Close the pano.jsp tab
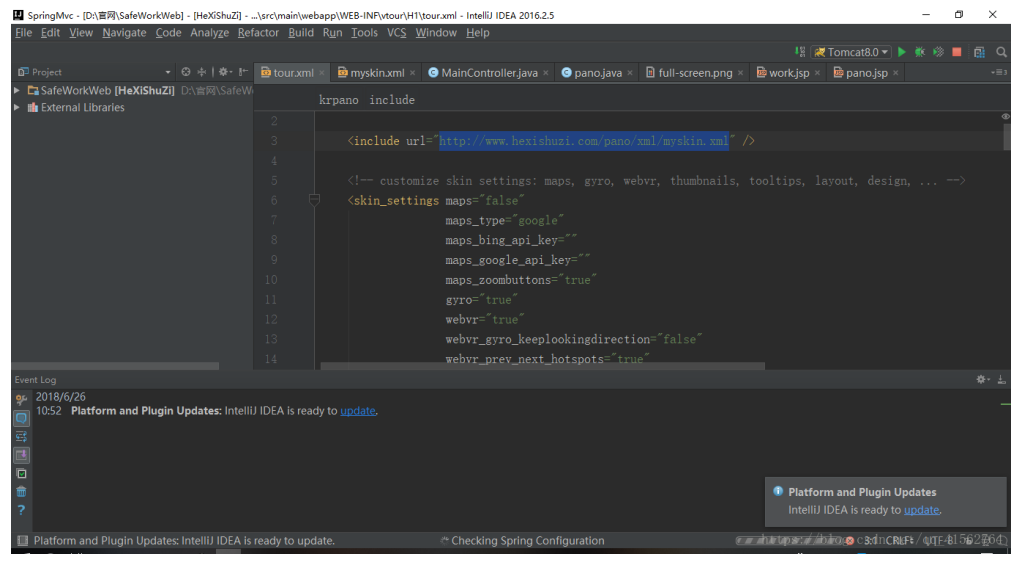The width and height of the screenshot is (1015, 563). (896, 73)
